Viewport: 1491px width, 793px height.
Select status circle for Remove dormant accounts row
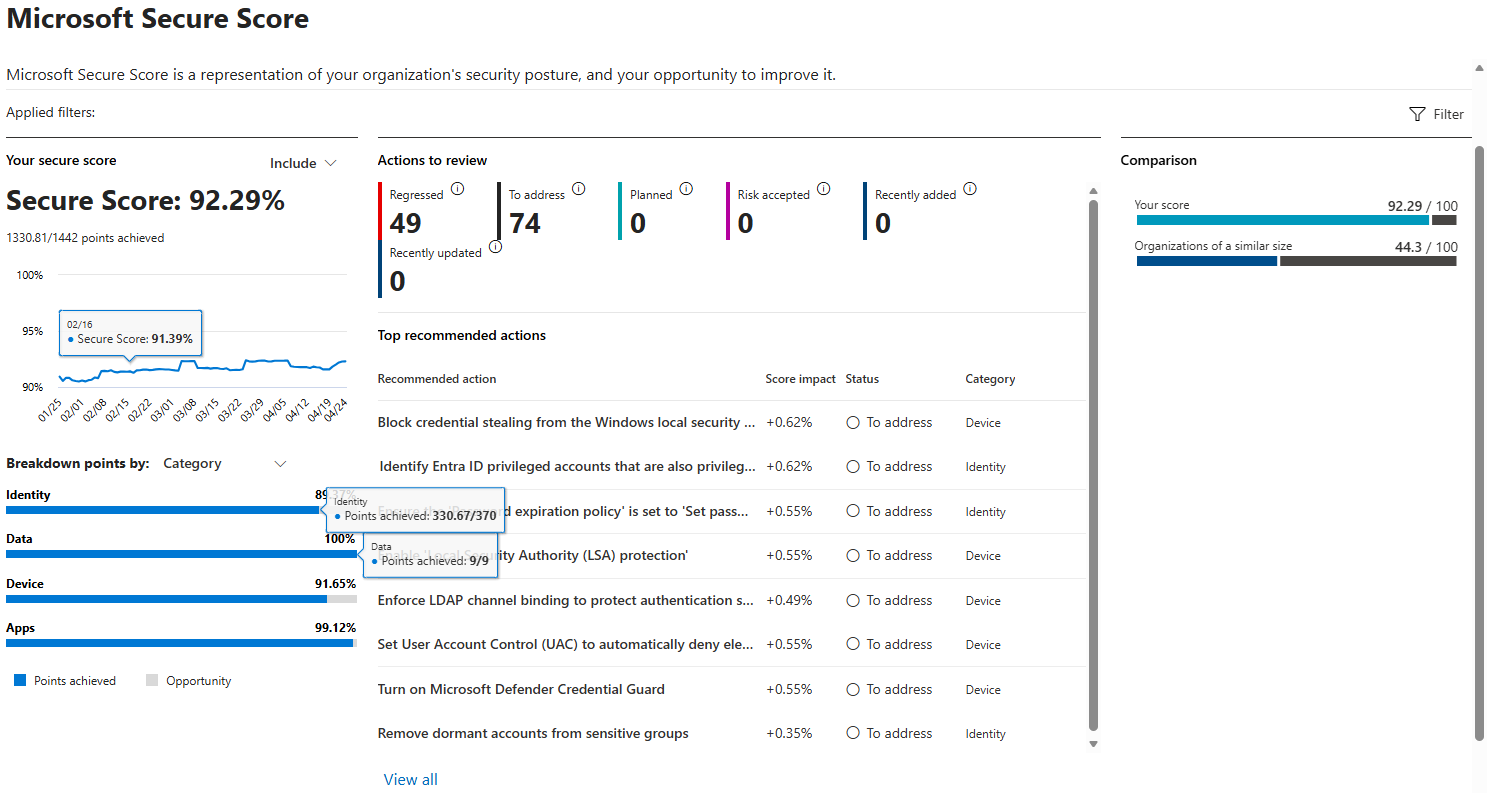pos(853,734)
